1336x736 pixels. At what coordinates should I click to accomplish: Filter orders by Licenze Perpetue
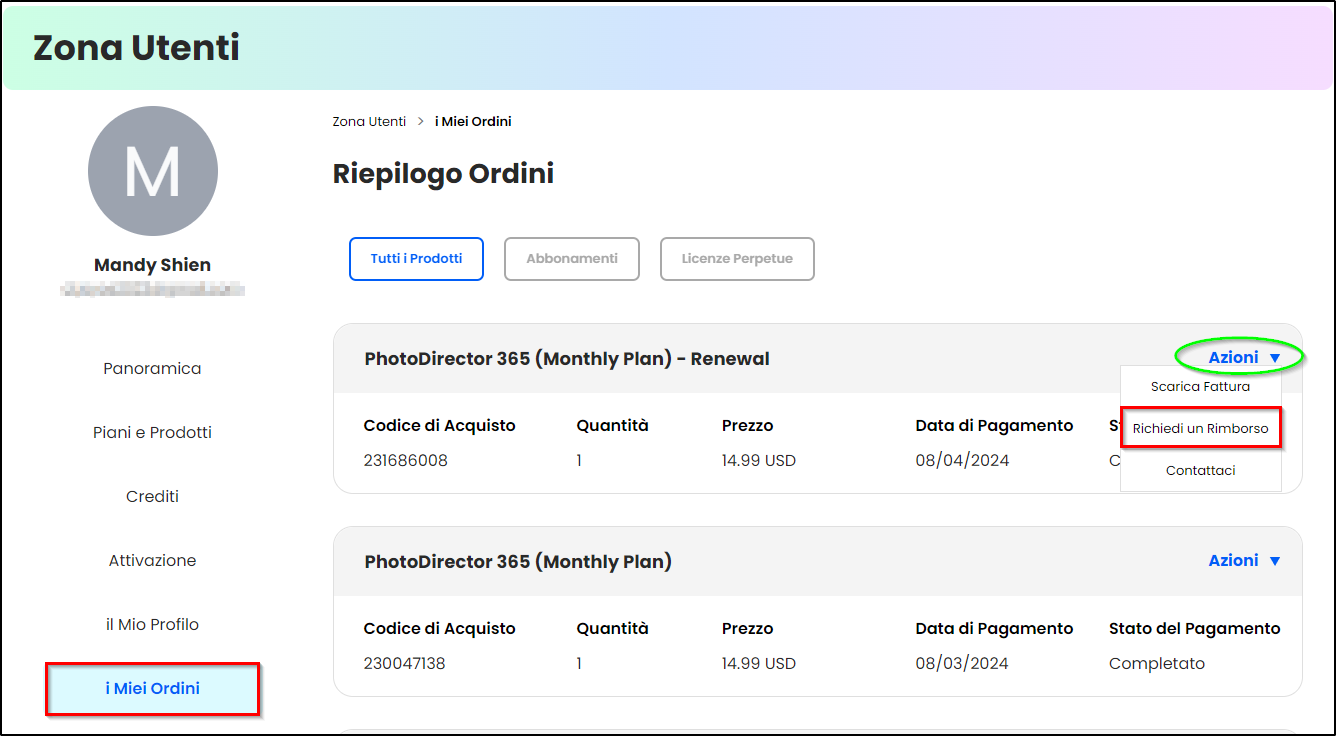click(737, 258)
